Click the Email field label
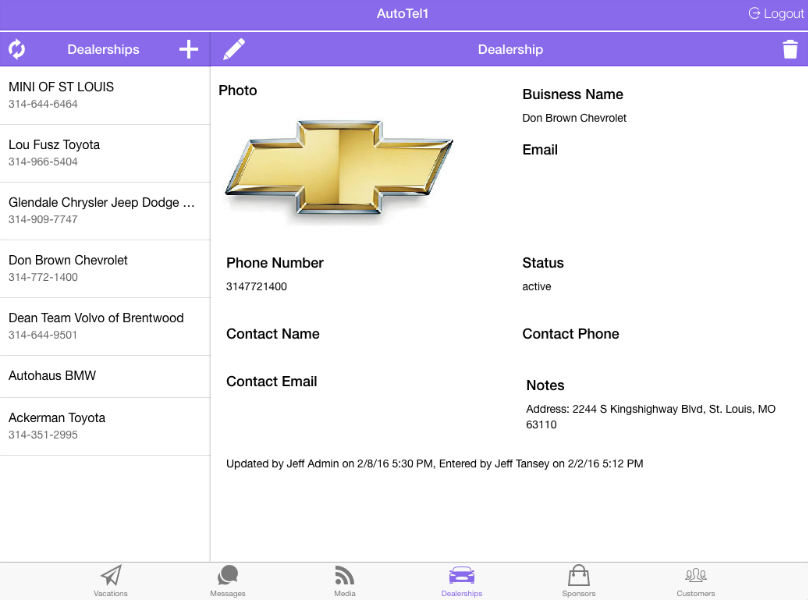The width and height of the screenshot is (808, 600). coord(540,150)
